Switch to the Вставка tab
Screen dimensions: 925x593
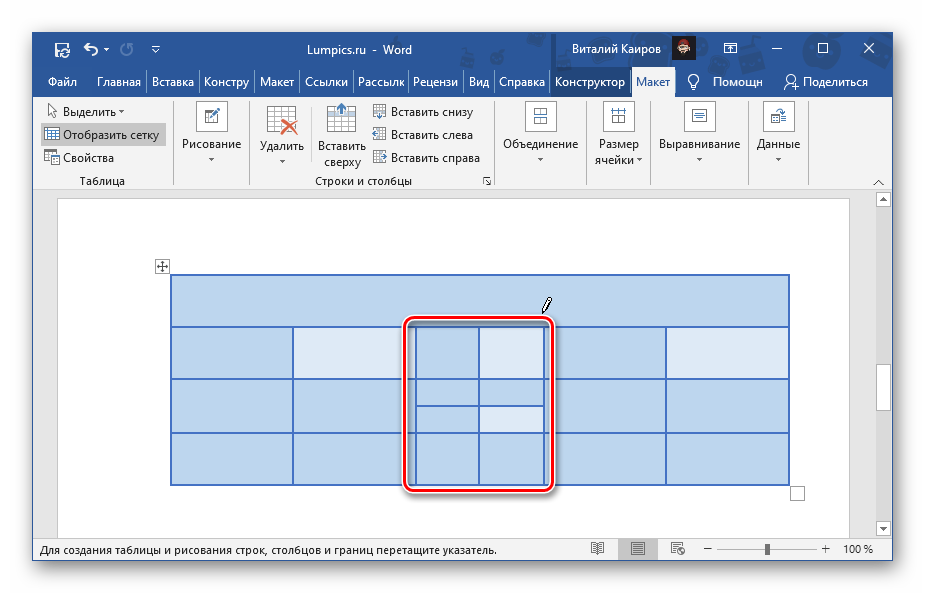click(x=173, y=82)
